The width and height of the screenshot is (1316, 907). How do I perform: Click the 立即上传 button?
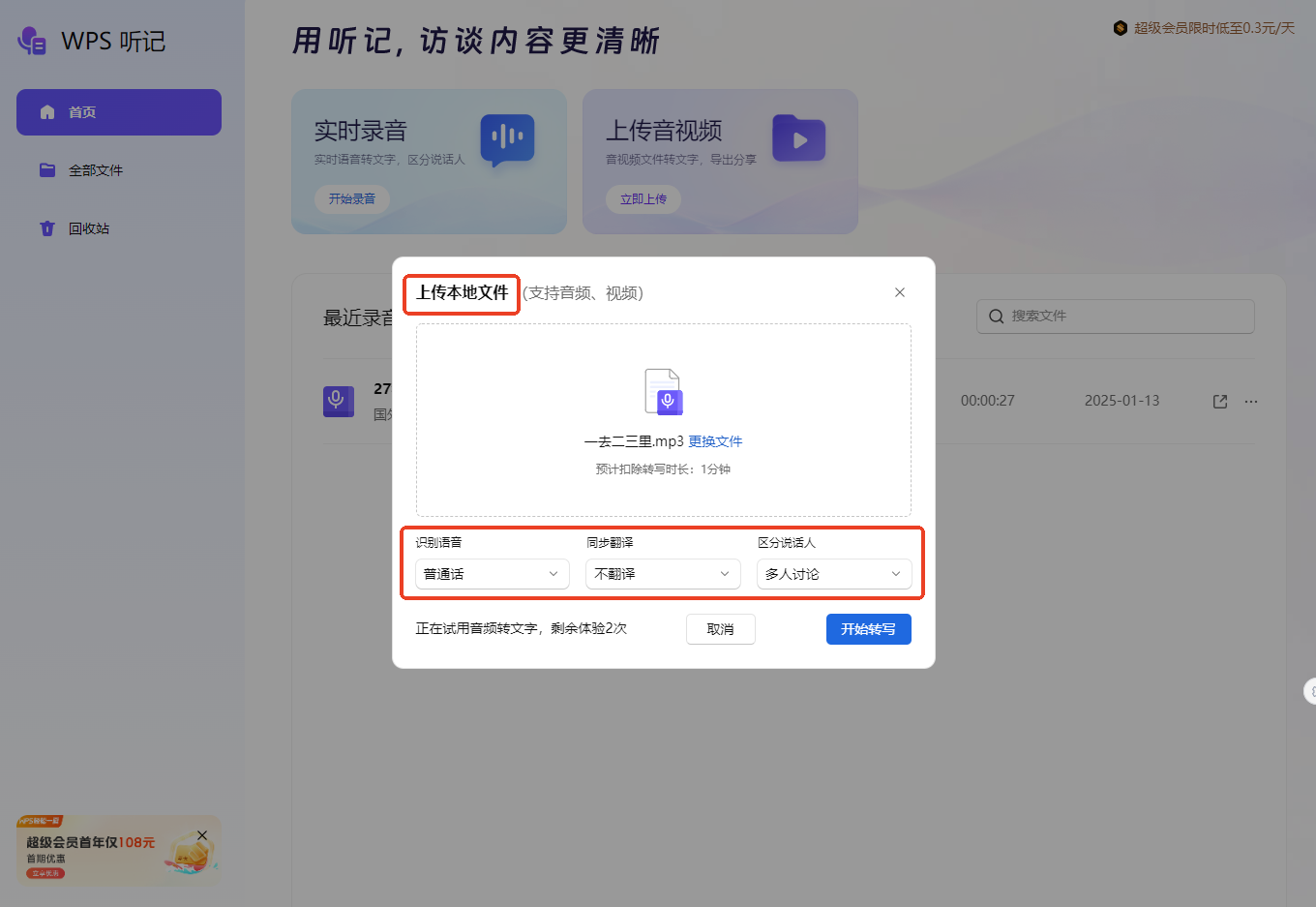point(643,199)
